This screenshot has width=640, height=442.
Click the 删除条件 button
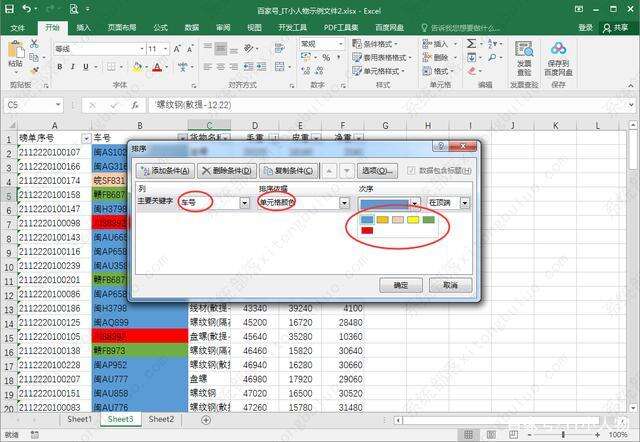pyautogui.click(x=227, y=171)
